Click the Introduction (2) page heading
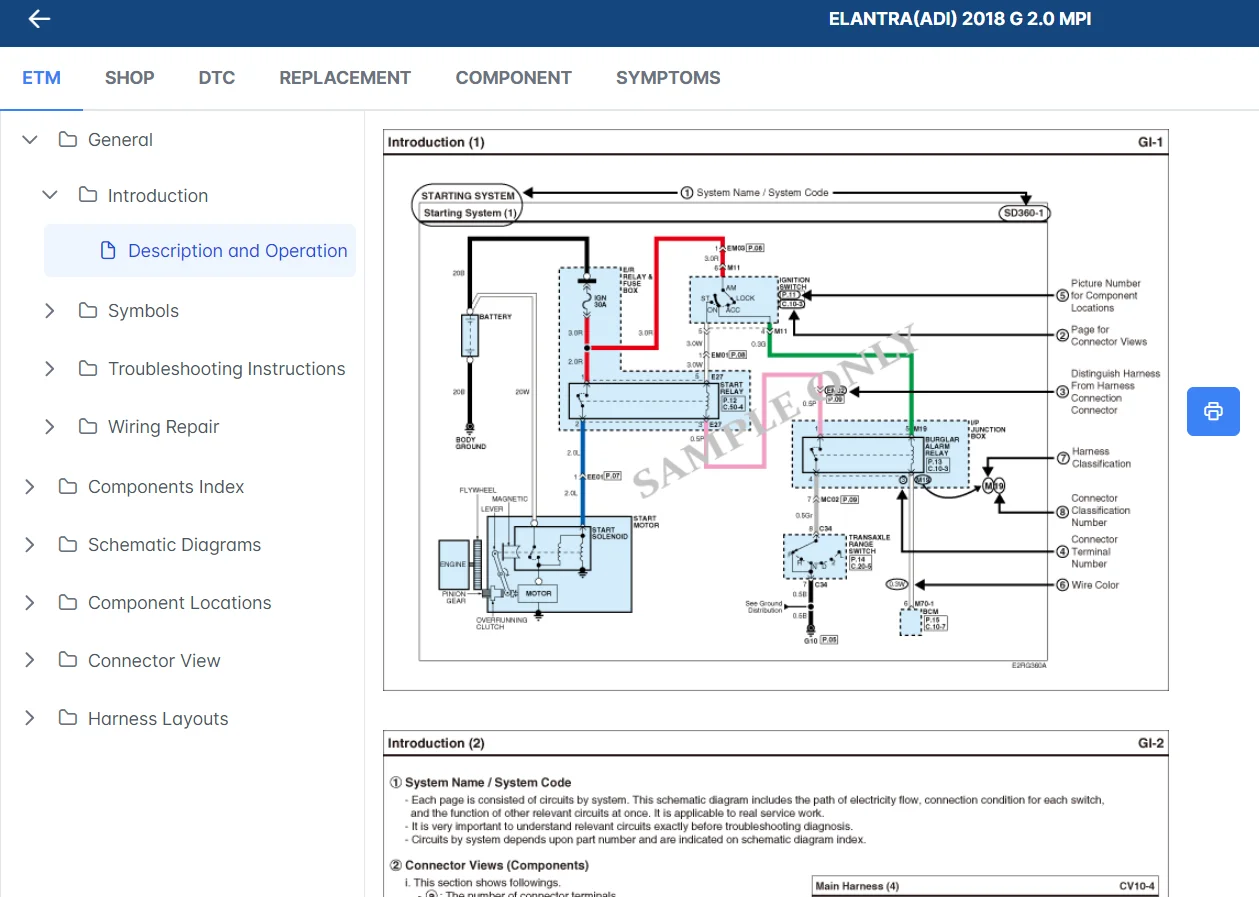This screenshot has width=1259, height=897. (436, 743)
